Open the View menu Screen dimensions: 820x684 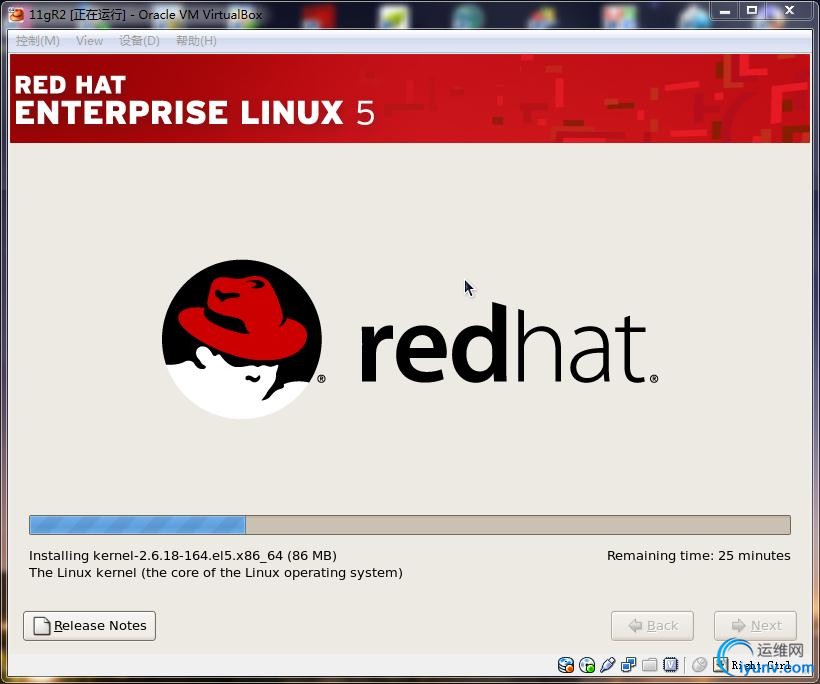click(89, 41)
